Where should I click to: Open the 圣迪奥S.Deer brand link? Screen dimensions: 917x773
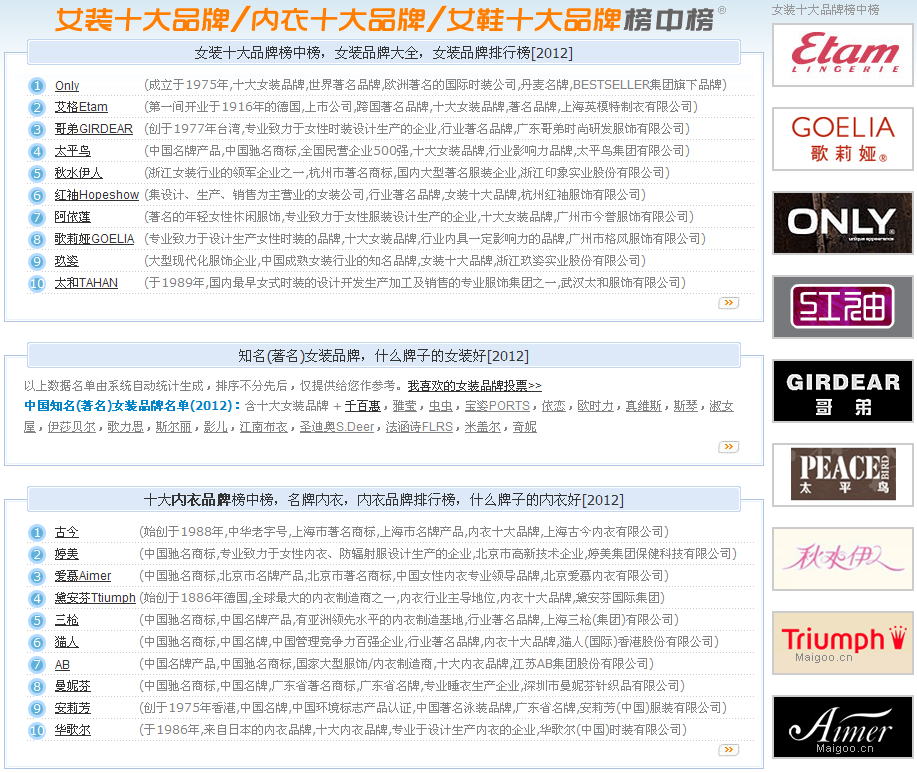337,427
